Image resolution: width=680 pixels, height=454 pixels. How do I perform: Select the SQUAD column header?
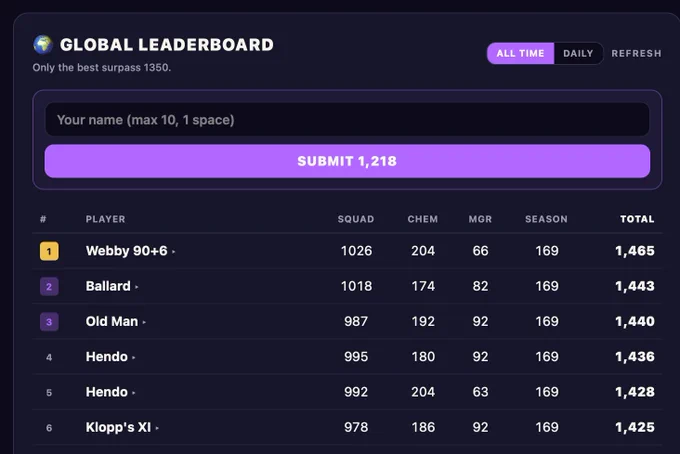point(356,219)
